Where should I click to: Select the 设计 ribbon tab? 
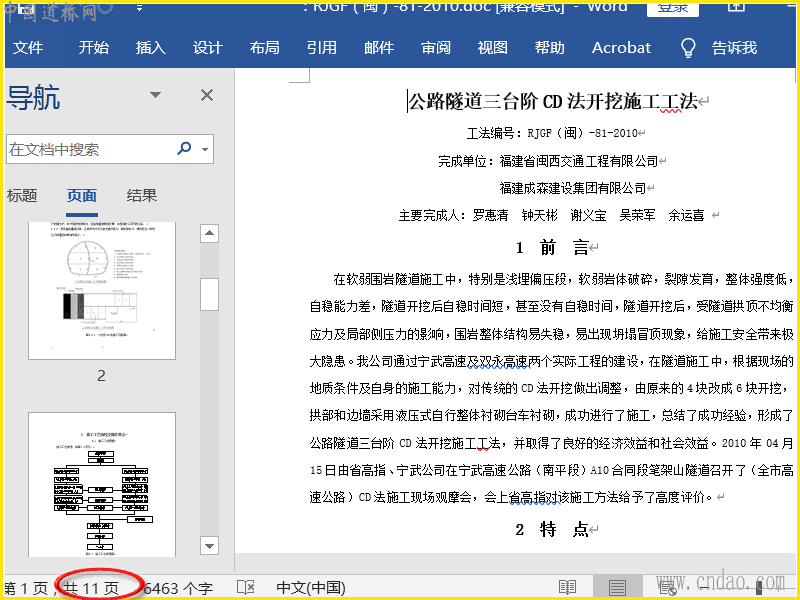pyautogui.click(x=208, y=48)
